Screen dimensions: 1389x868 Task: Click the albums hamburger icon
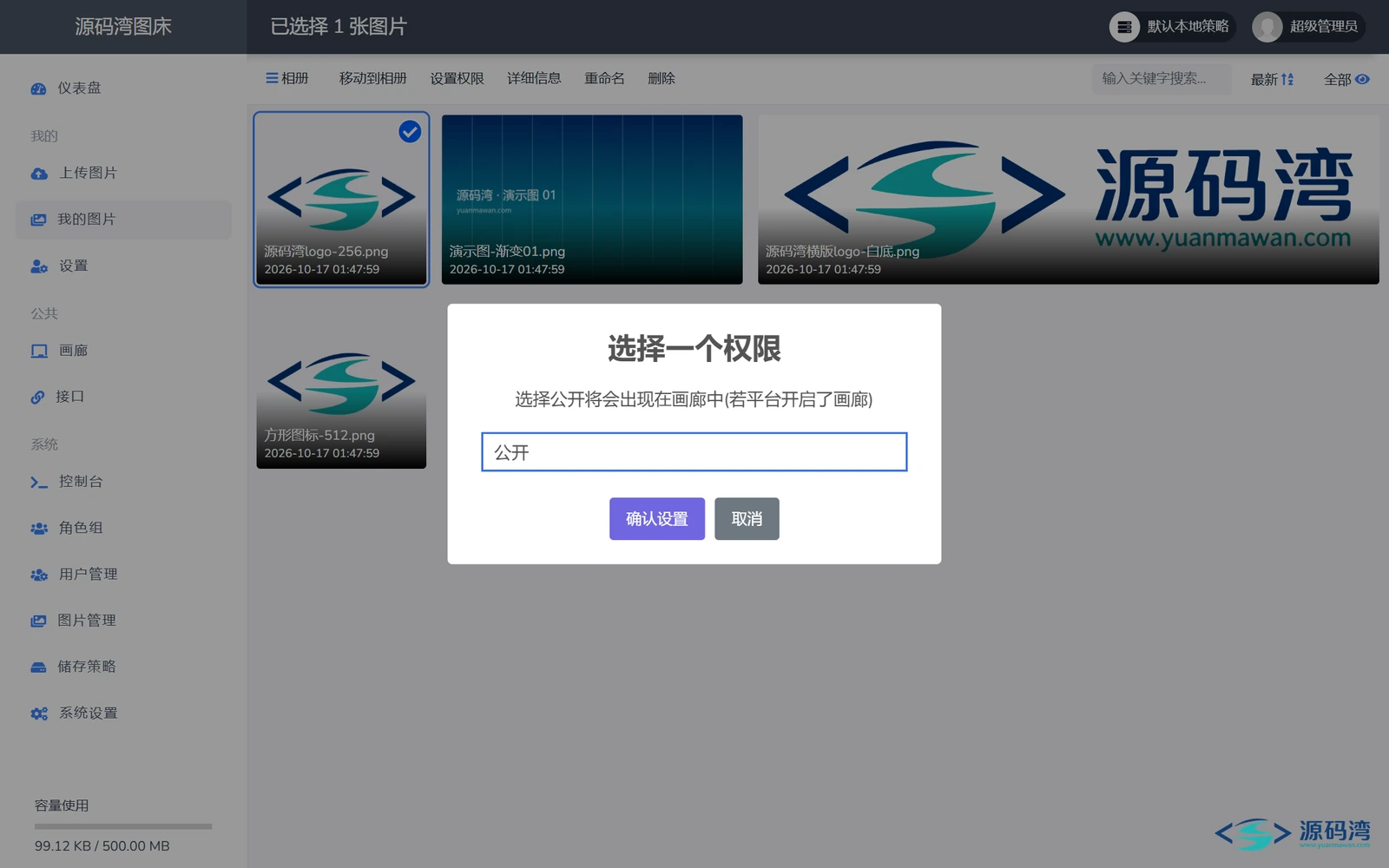(272, 78)
